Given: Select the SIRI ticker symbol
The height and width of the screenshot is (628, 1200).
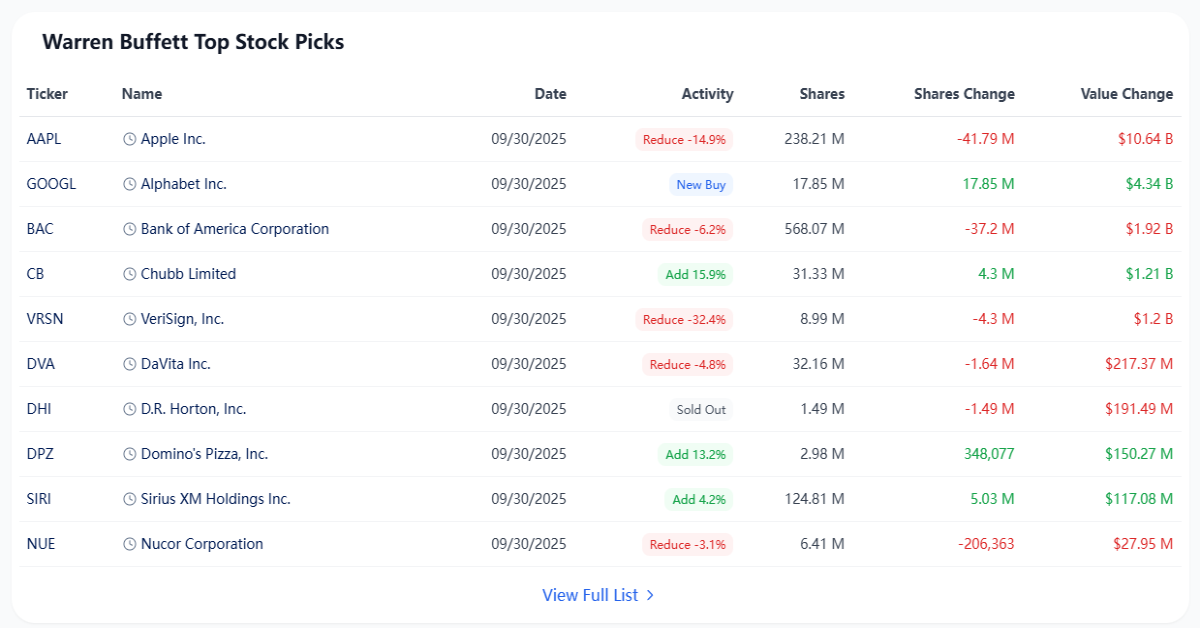Looking at the screenshot, I should 40,499.
